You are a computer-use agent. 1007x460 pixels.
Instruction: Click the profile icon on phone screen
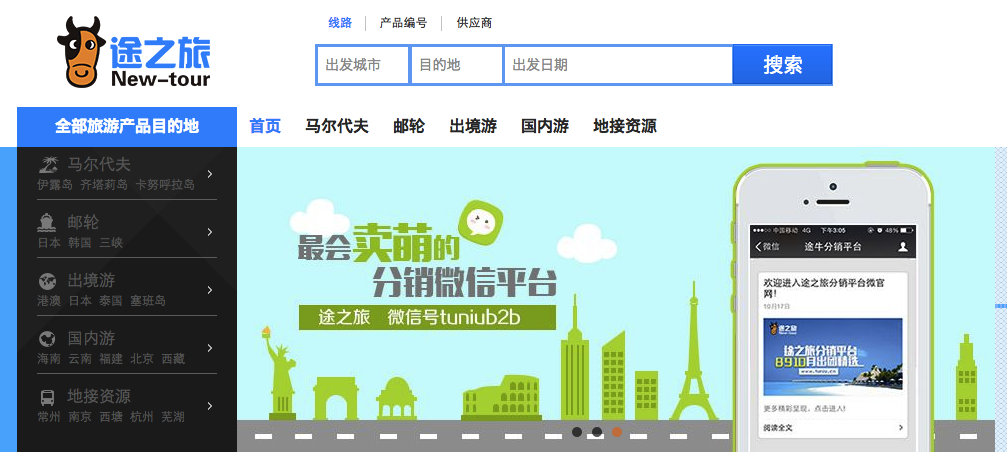coord(903,247)
